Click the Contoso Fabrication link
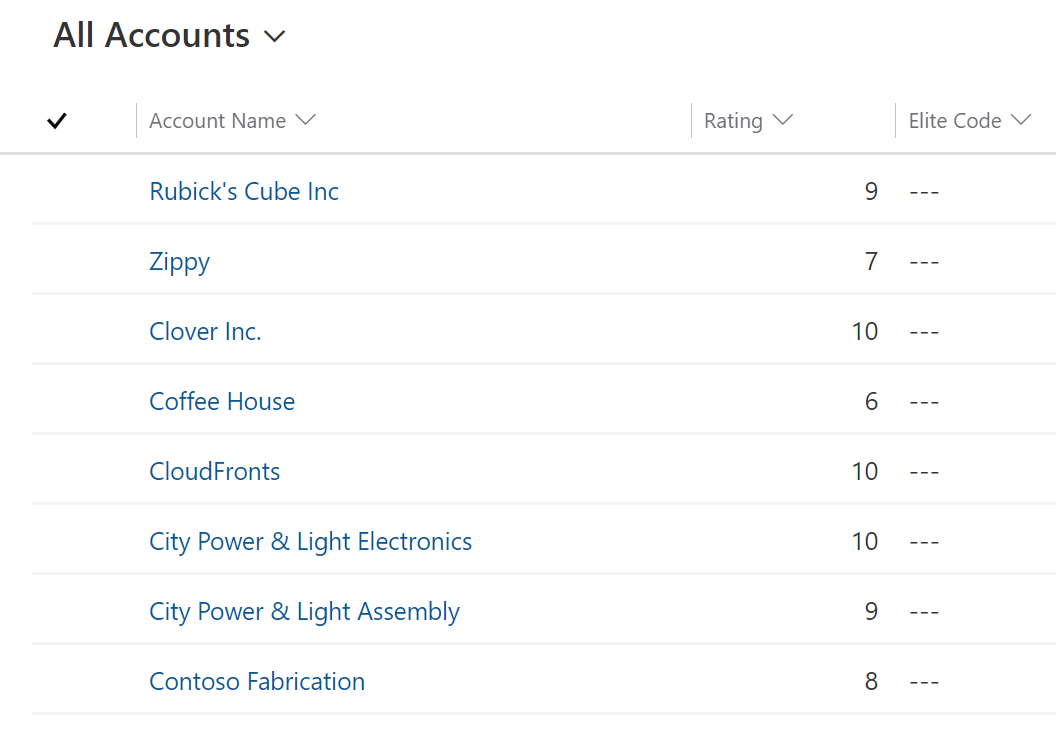 (x=257, y=681)
